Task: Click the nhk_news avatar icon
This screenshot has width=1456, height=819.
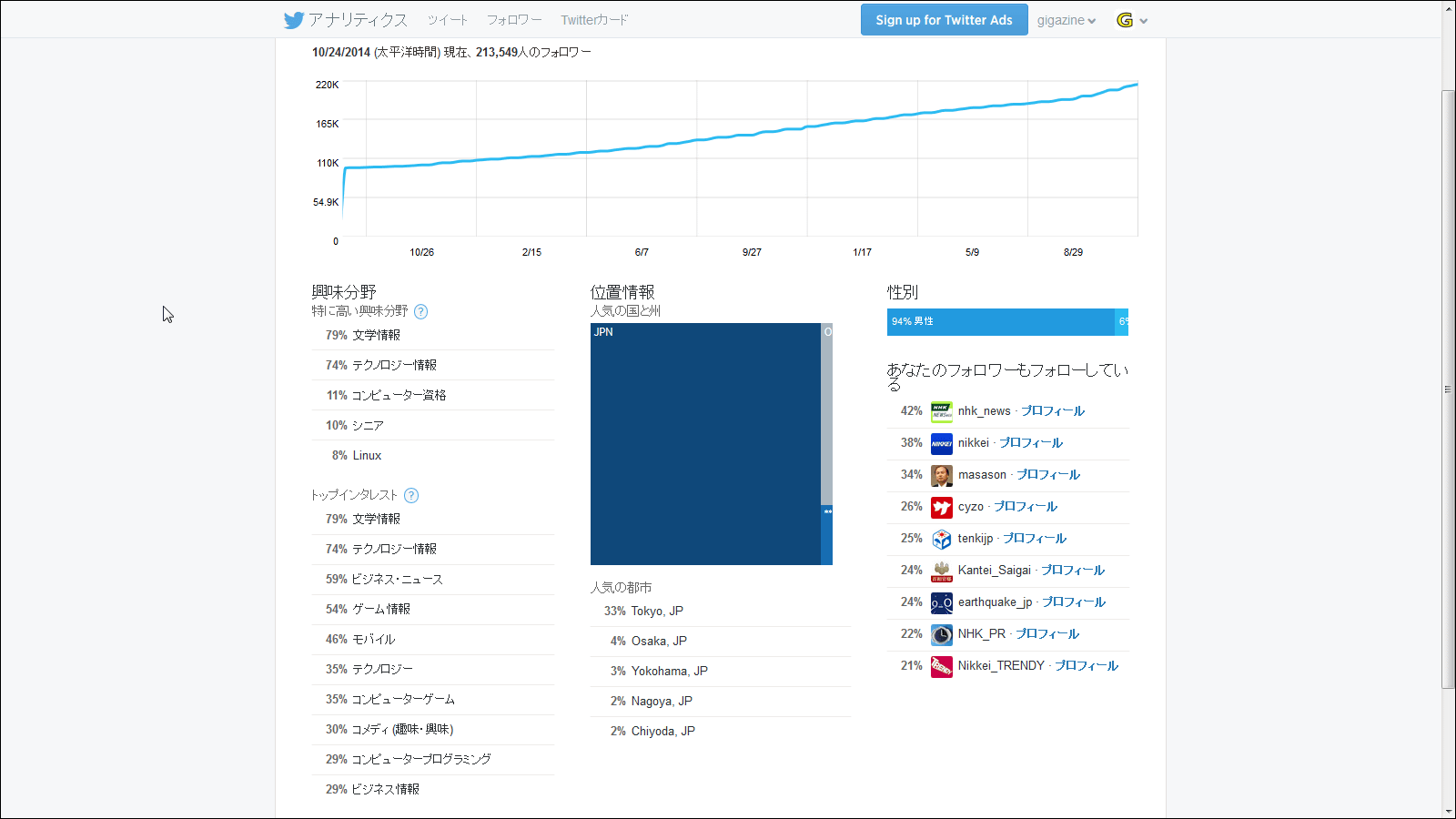Action: [x=941, y=411]
